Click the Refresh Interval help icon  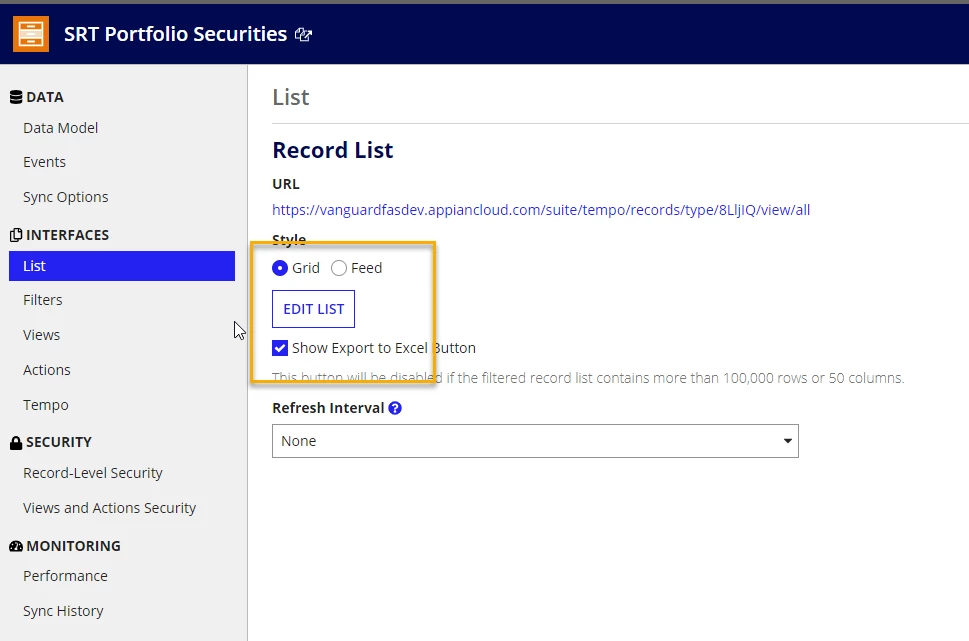tap(395, 408)
